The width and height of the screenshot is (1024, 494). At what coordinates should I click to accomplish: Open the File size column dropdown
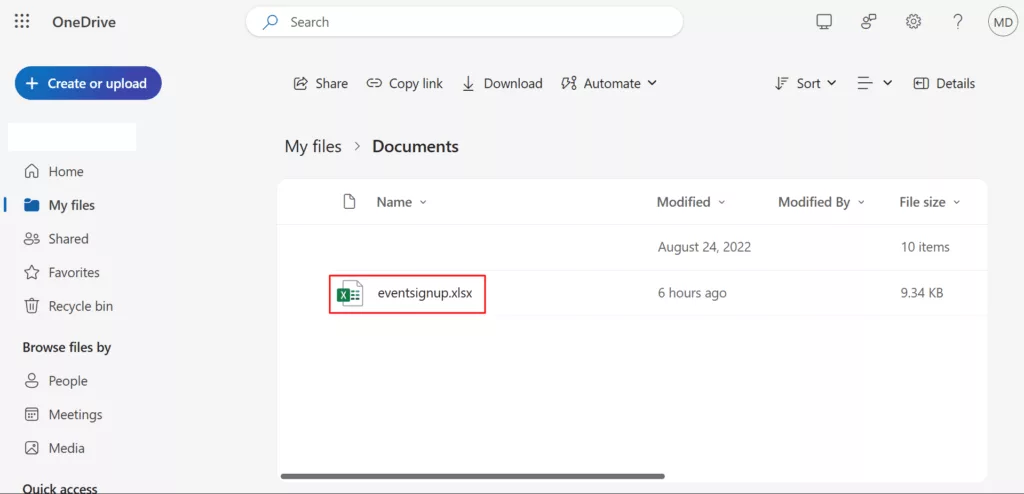click(929, 203)
